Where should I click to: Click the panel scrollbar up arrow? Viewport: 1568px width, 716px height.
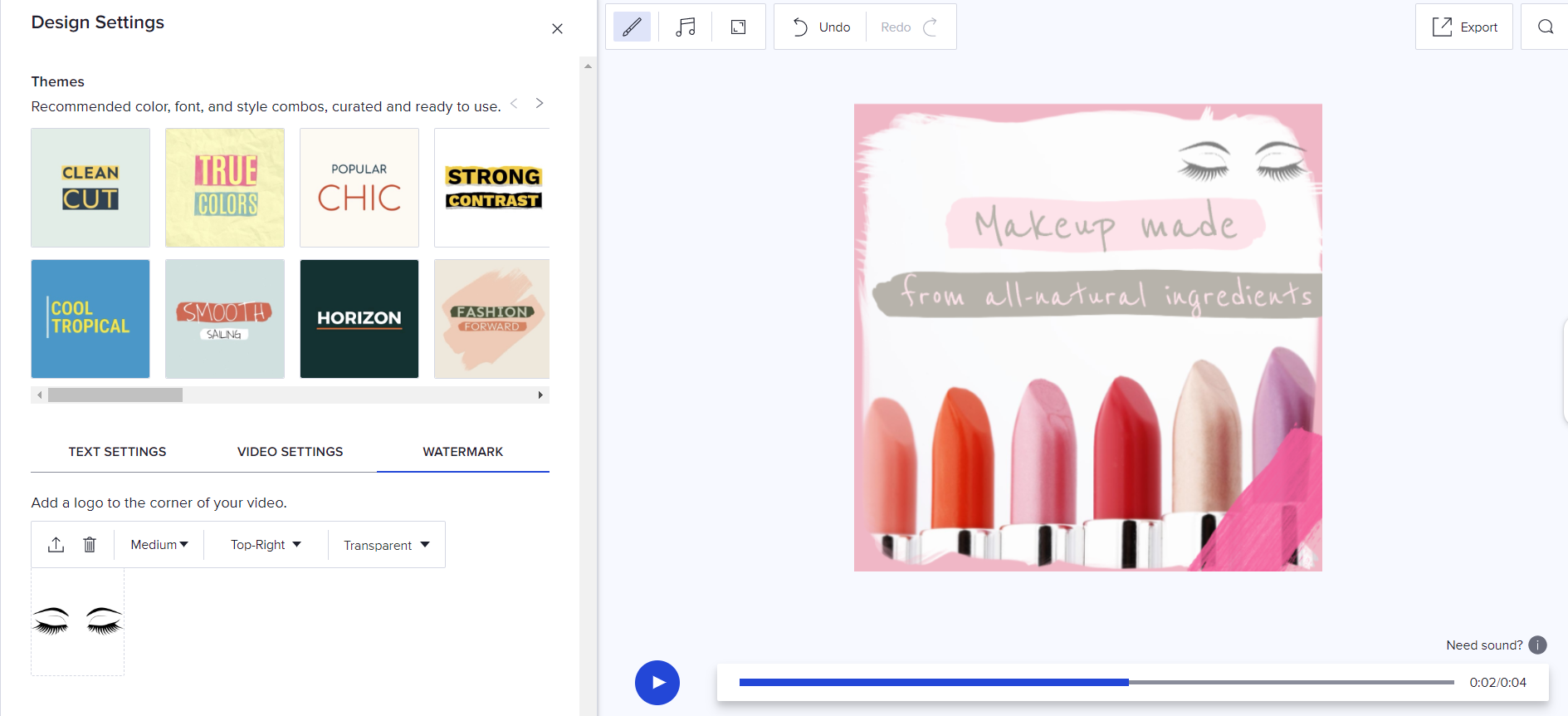[x=588, y=66]
